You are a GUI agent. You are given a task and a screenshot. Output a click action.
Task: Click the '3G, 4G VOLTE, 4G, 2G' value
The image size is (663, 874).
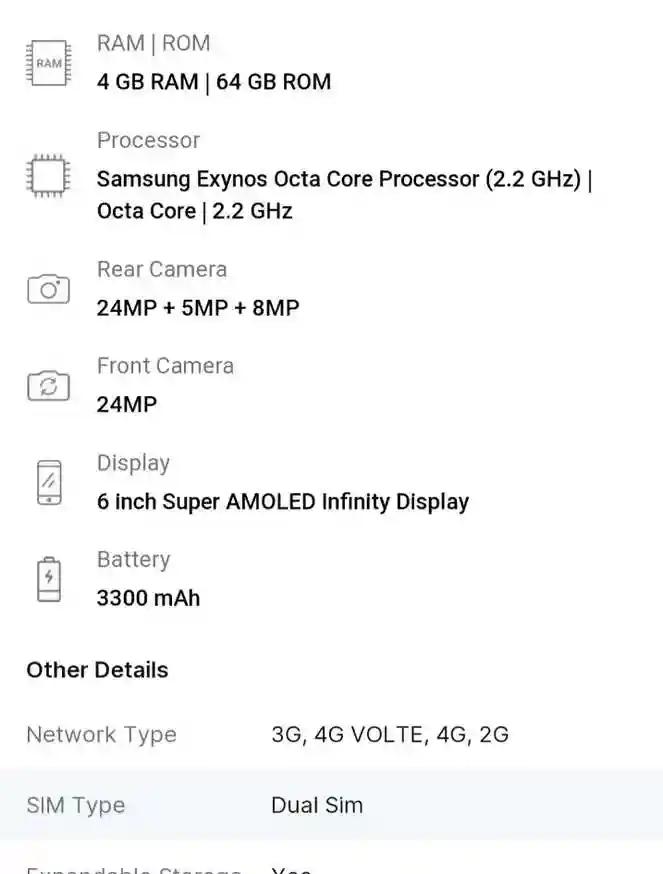pos(390,735)
